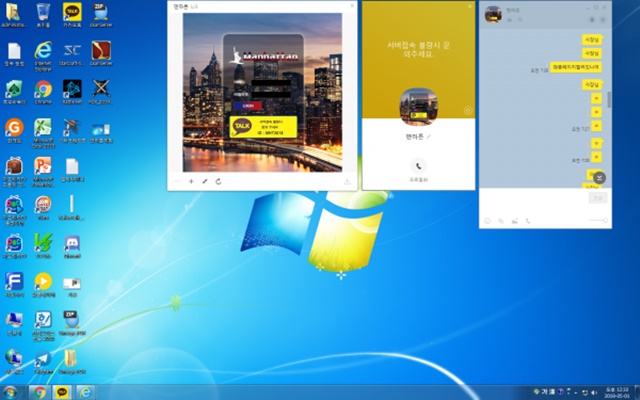Open the green spade card game shortcut
The width and height of the screenshot is (640, 400).
tap(14, 90)
